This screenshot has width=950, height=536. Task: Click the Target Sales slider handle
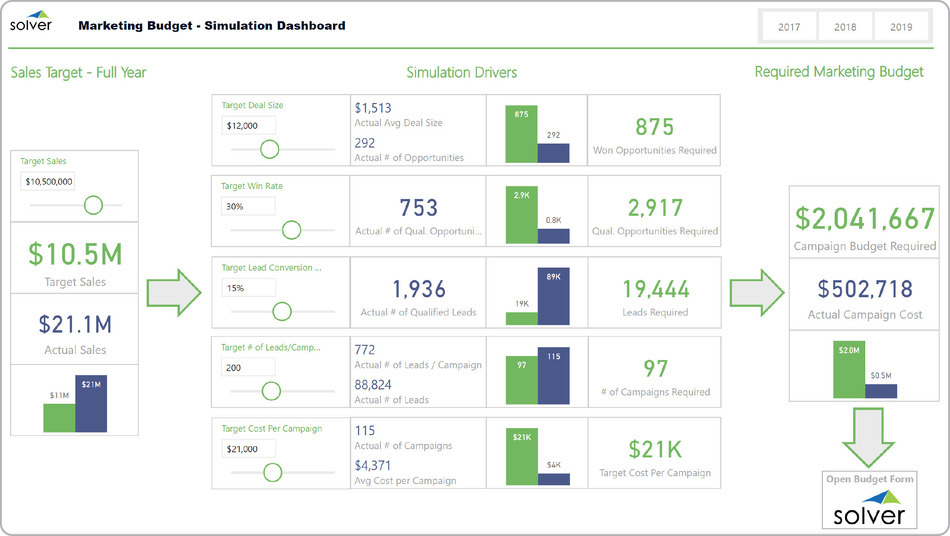point(93,205)
